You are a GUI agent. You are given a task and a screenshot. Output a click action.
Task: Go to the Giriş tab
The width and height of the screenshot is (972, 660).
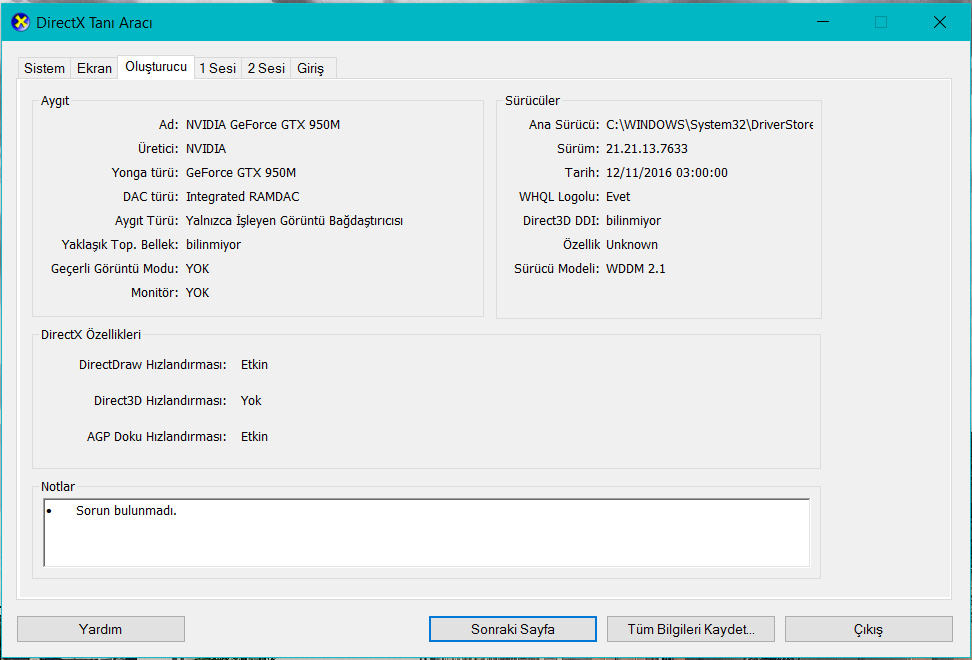click(x=311, y=68)
